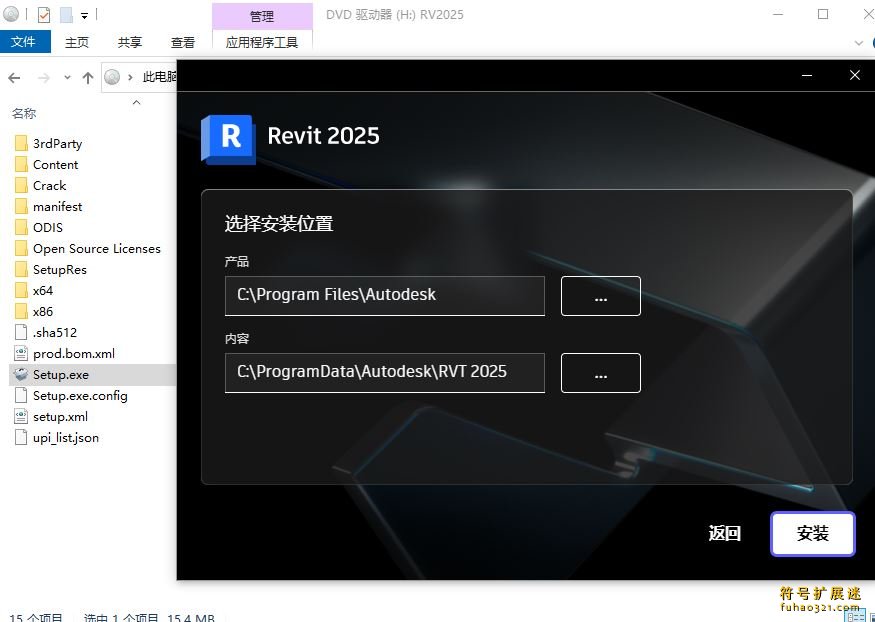The image size is (875, 622).
Task: Click the new folder icon in quick access toolbar
Action: click(66, 15)
